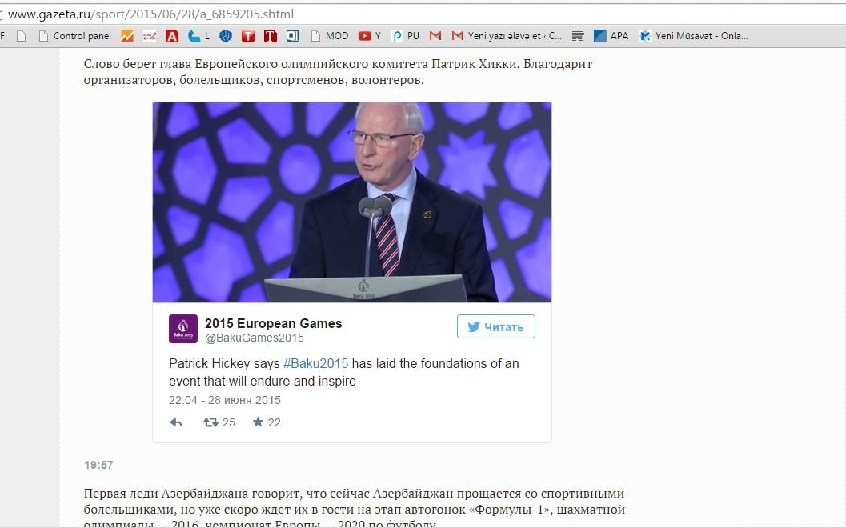Image resolution: width=846 pixels, height=528 pixels.
Task: Open the Yeni Müsavat bookmark
Action: pyautogui.click(x=693, y=36)
